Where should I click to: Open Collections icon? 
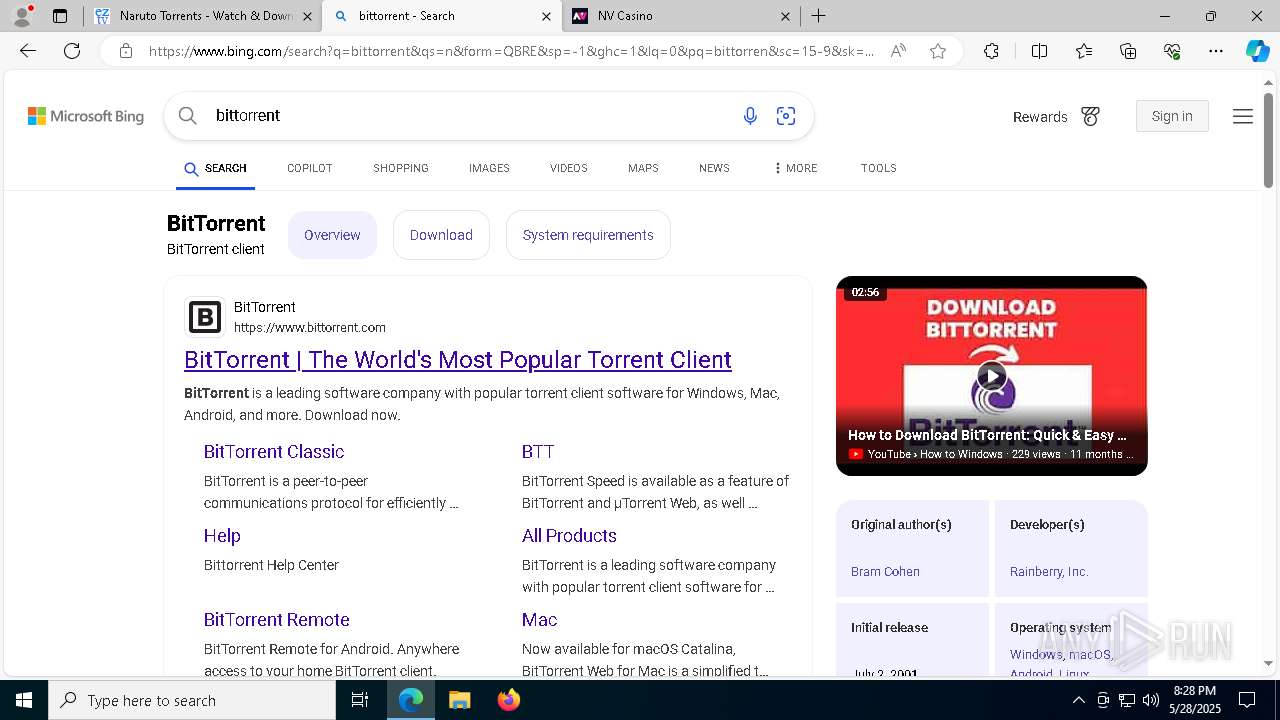tap(1128, 51)
